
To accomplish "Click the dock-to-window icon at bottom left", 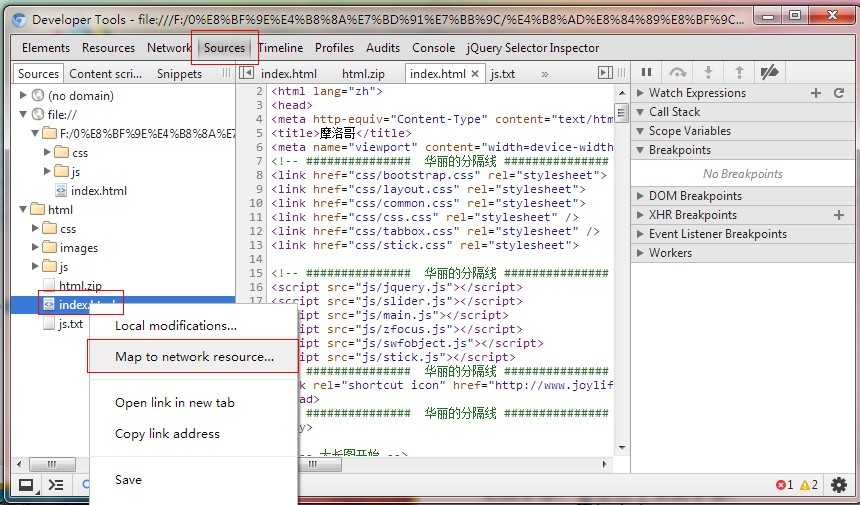I will (27, 485).
